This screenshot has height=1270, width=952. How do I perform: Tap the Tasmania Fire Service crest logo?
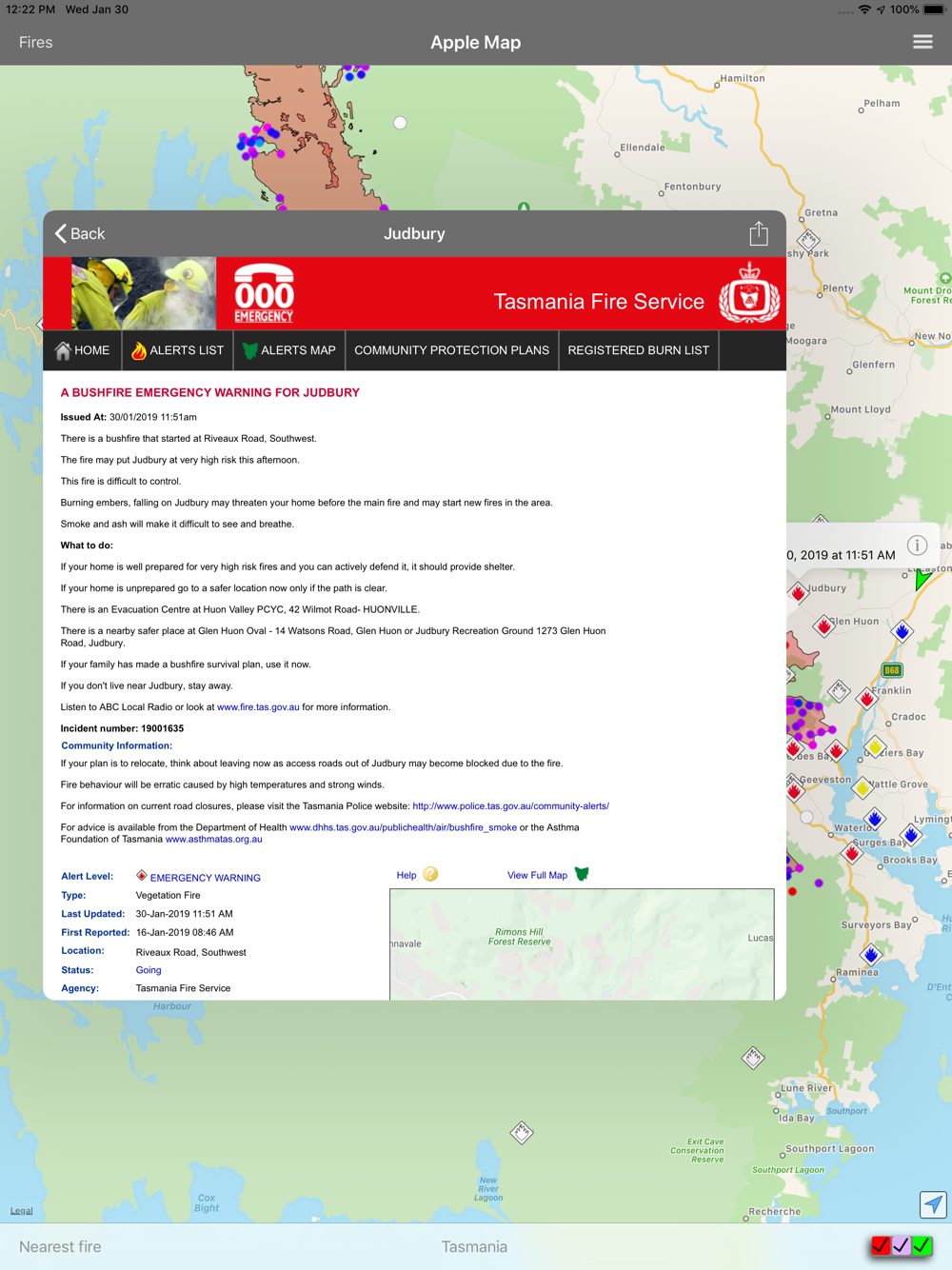[x=749, y=293]
